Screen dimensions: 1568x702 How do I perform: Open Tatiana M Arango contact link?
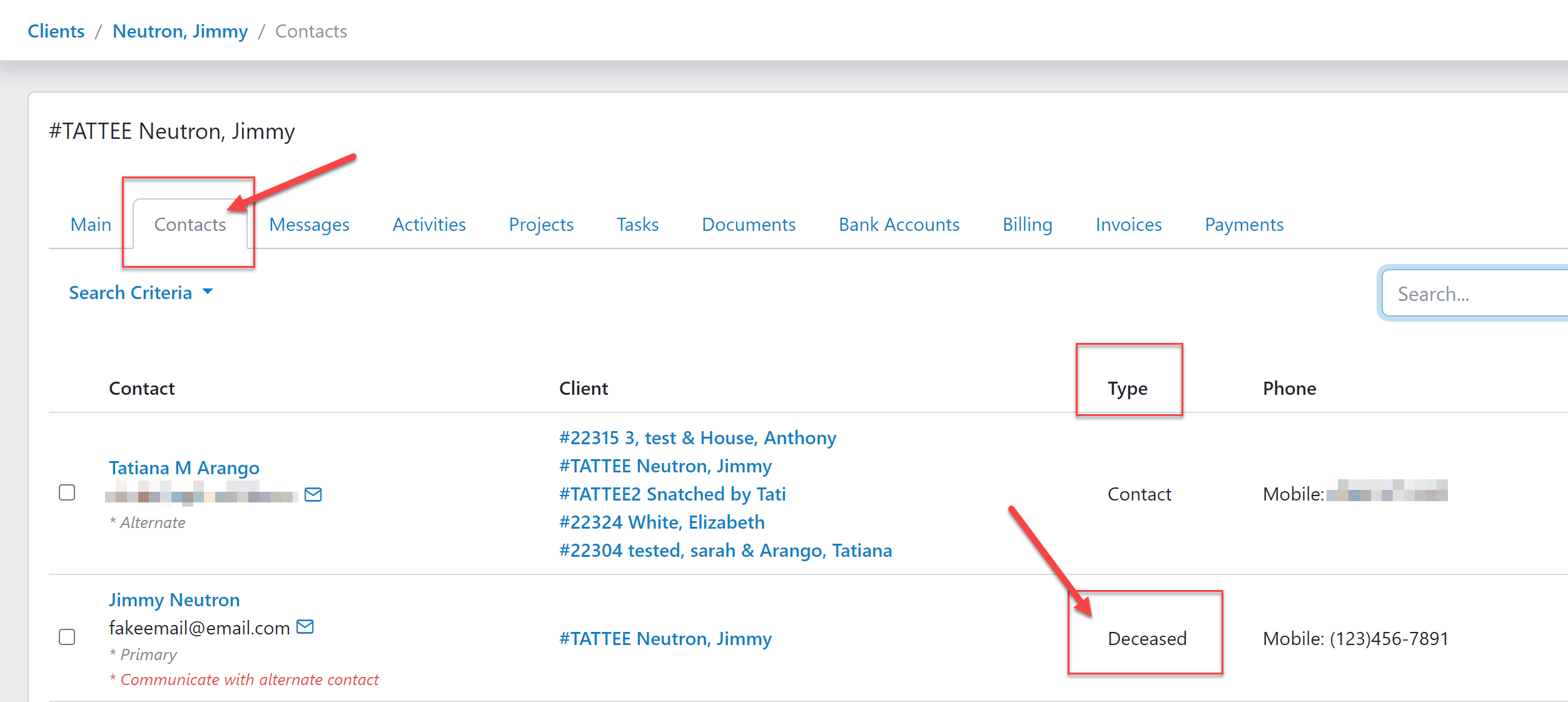coord(184,468)
